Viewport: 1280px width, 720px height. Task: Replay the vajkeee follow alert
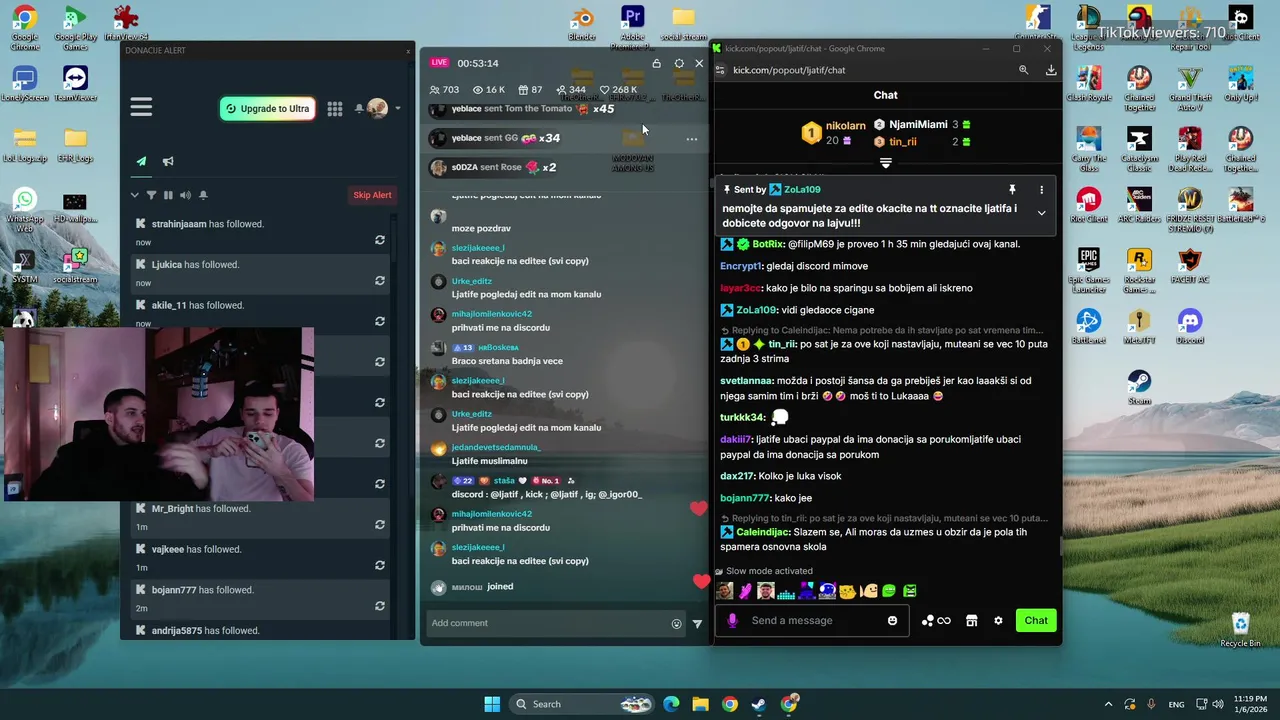[x=380, y=565]
